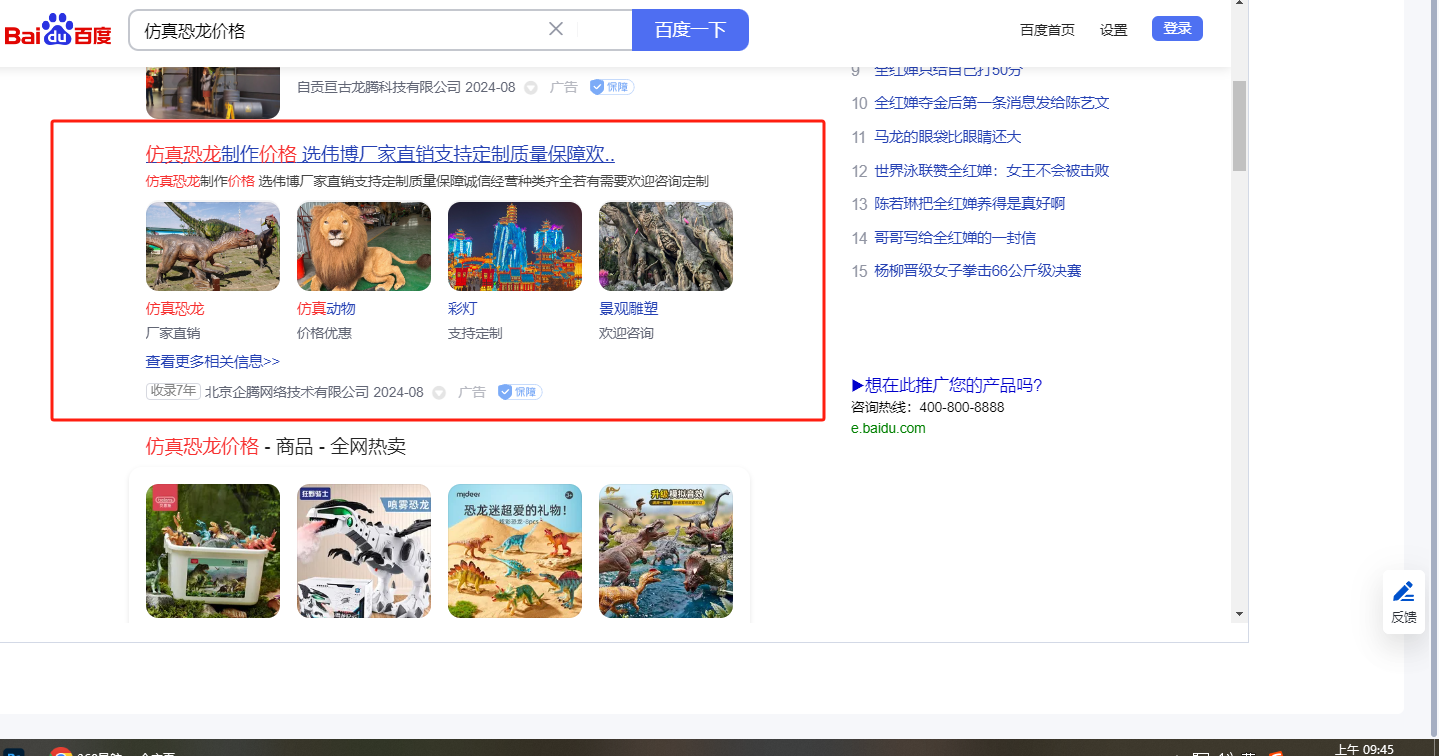The image size is (1439, 756).
Task: Open the 恐龙迷超爱的礼物 product image
Action: click(515, 551)
